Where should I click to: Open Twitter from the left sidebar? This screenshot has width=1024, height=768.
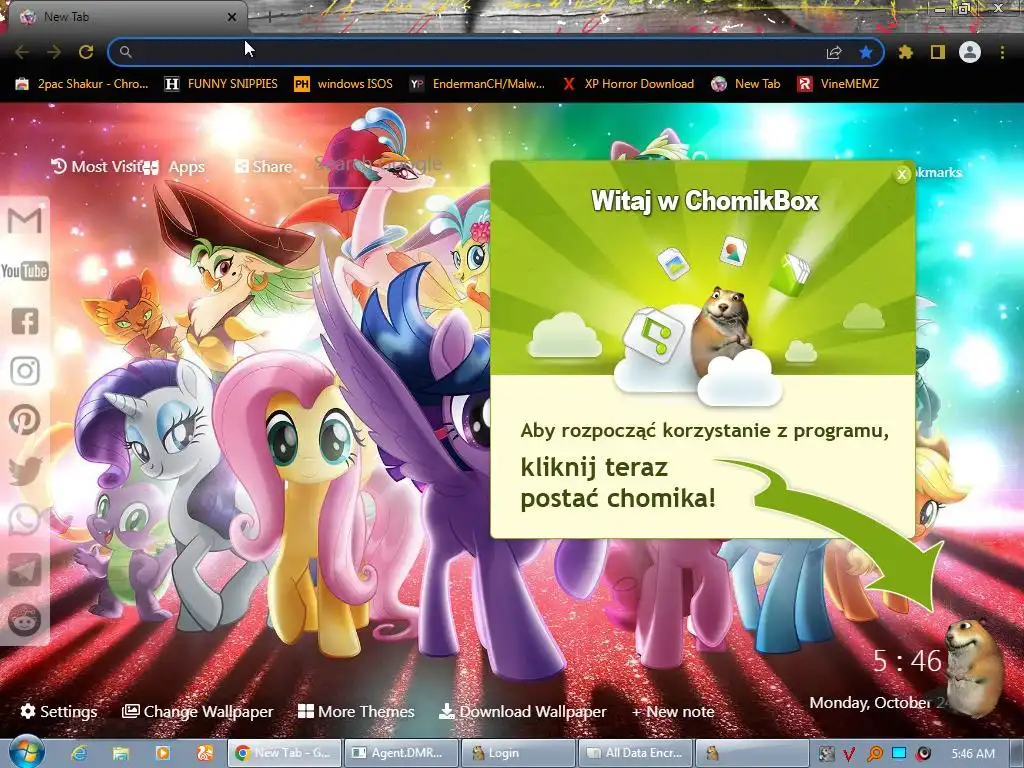click(x=25, y=470)
